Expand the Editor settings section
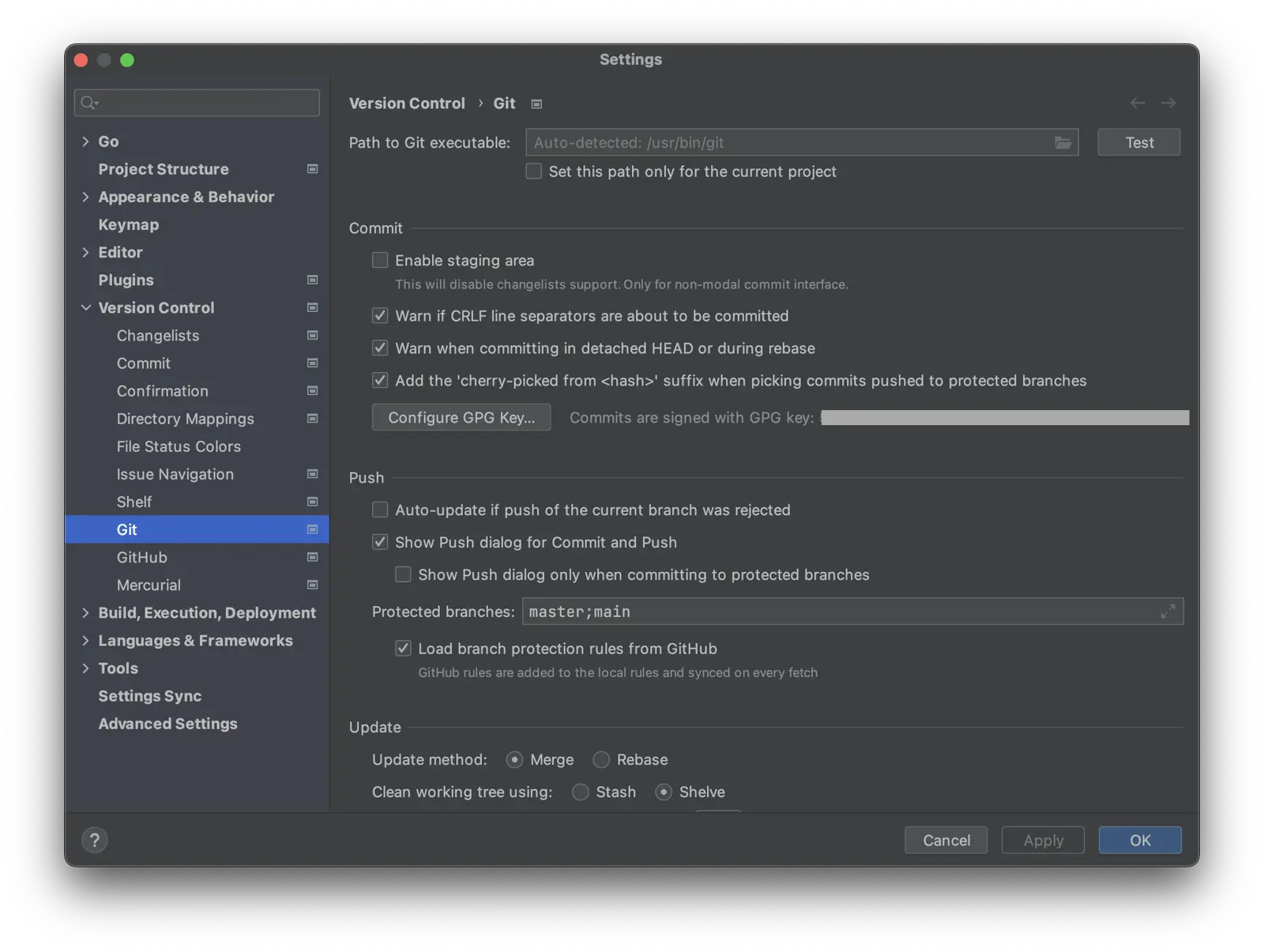 pos(85,253)
